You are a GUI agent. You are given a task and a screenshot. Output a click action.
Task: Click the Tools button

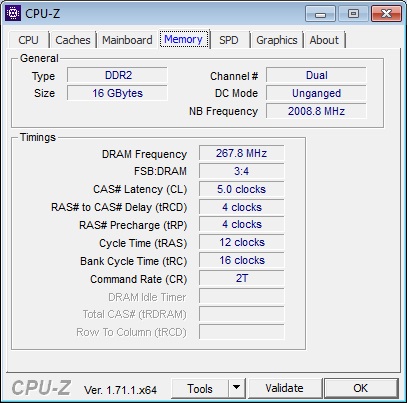pyautogui.click(x=200, y=388)
